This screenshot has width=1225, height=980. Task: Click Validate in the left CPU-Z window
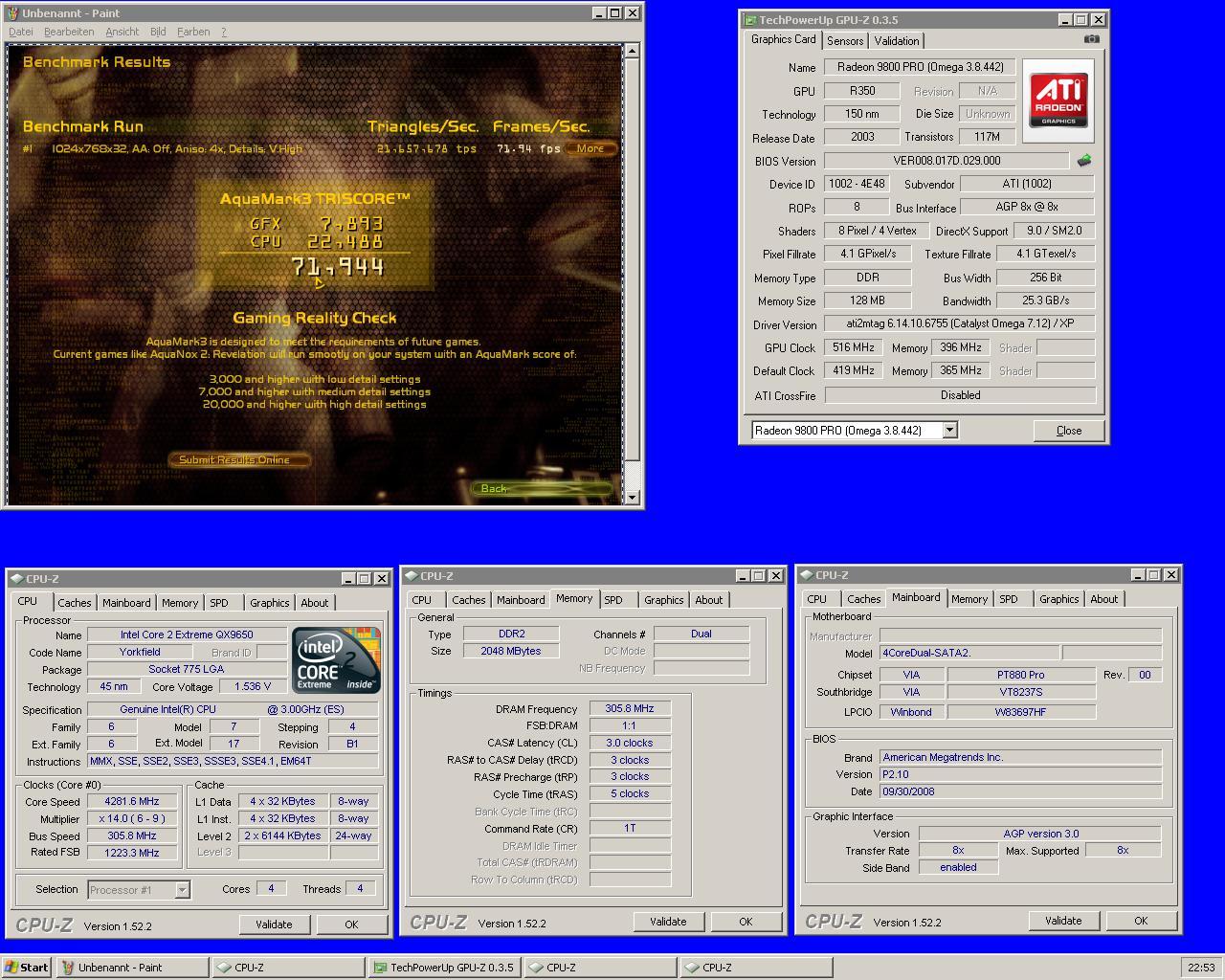274,924
